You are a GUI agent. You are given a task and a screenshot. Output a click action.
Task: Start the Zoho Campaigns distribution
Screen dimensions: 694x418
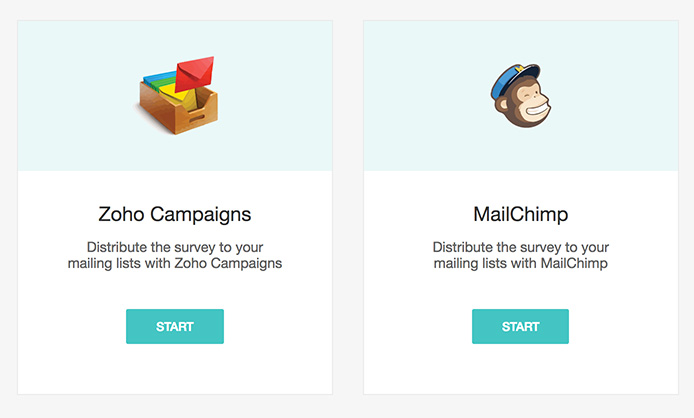(175, 326)
